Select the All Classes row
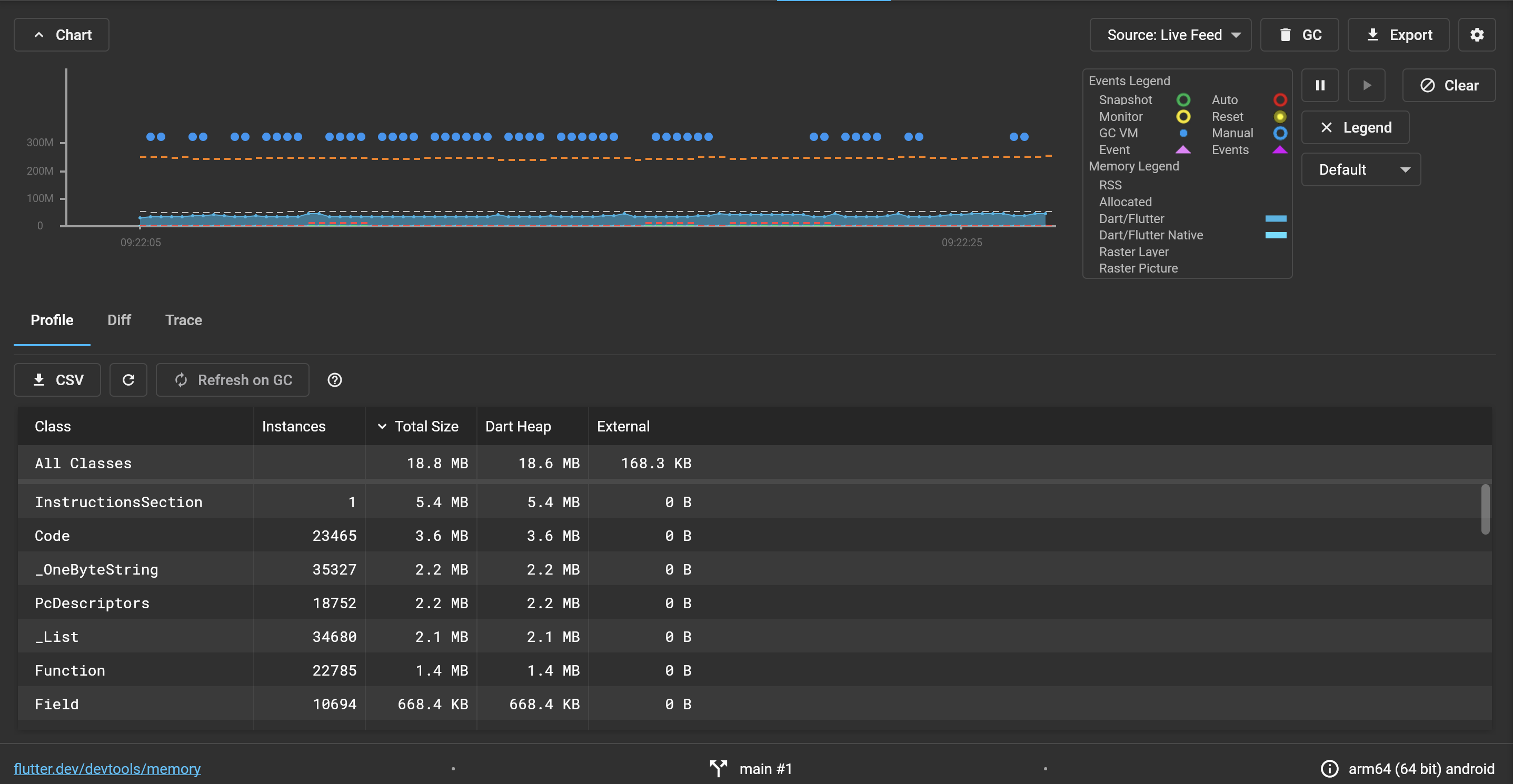 [x=755, y=463]
